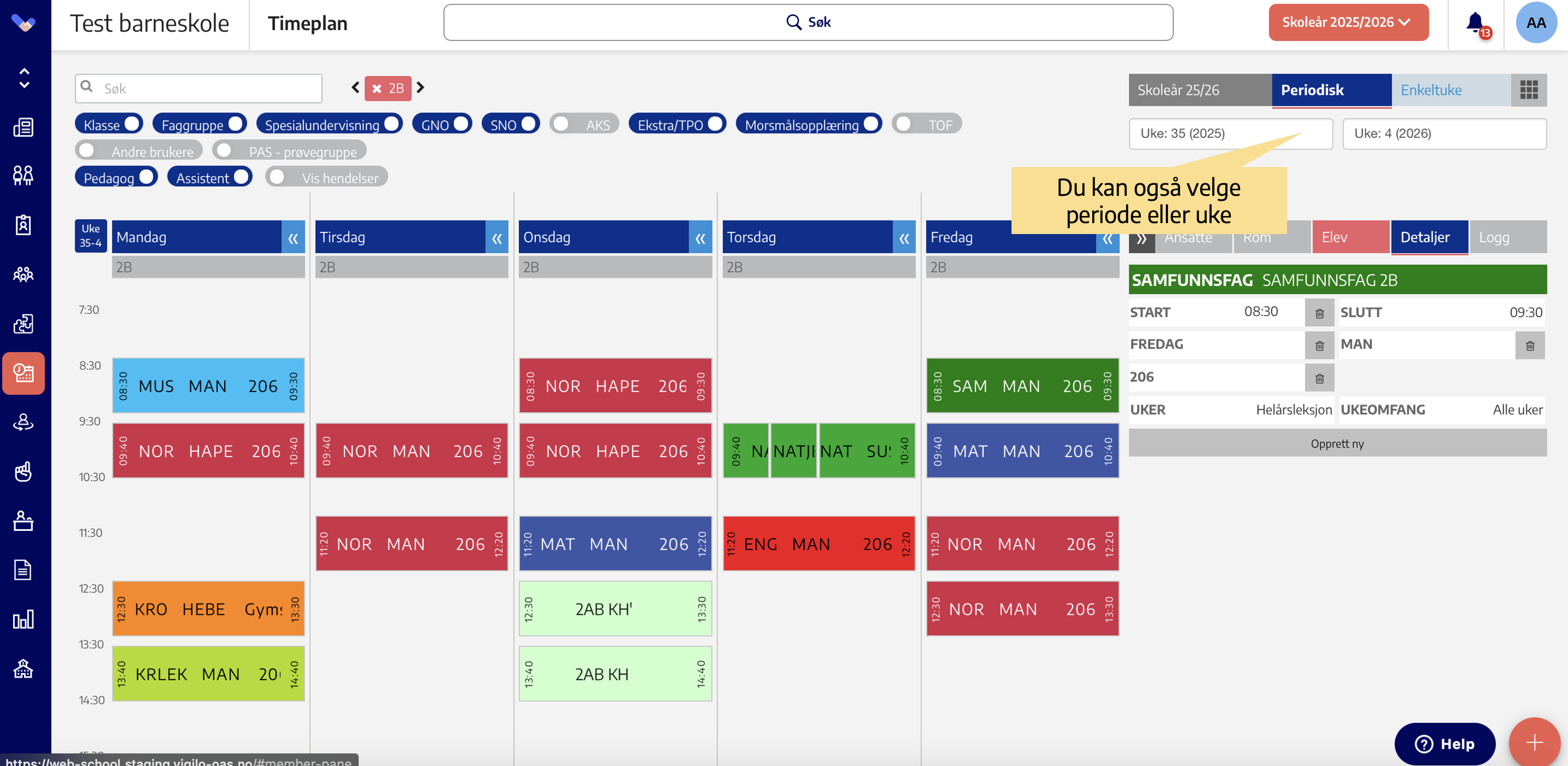The width and height of the screenshot is (1568, 766).
Task: Open the document sidebar icon
Action: click(23, 570)
